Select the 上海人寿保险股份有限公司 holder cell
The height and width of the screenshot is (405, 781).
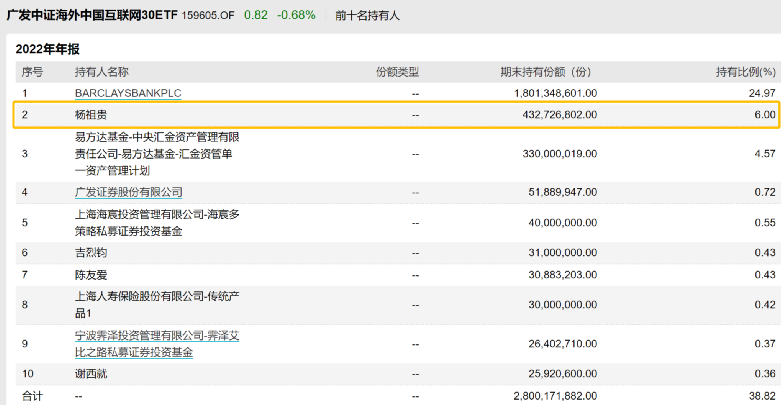[157, 305]
